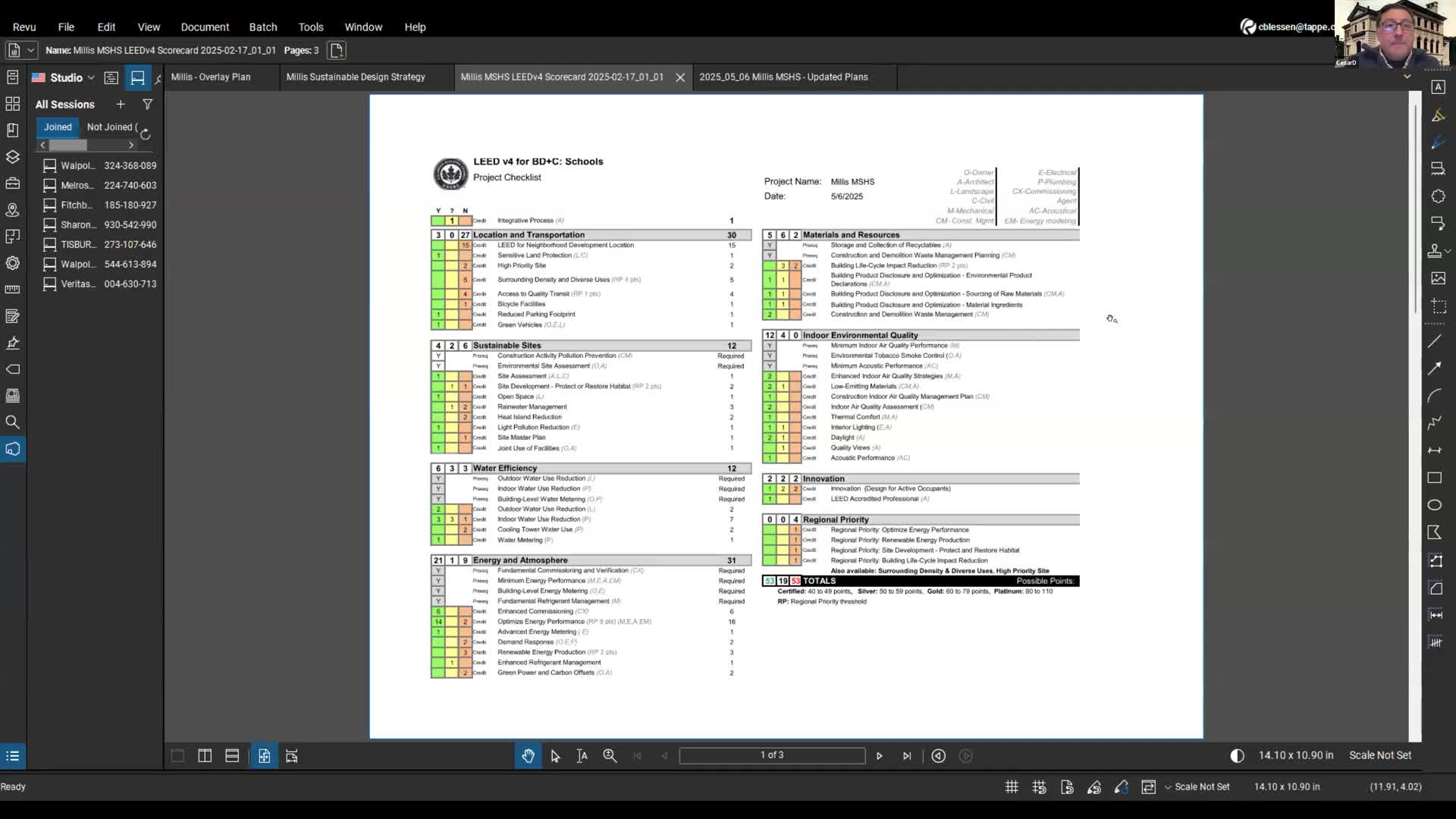Select the Rectangle shape tool
This screenshot has width=1456, height=819.
tap(1435, 478)
